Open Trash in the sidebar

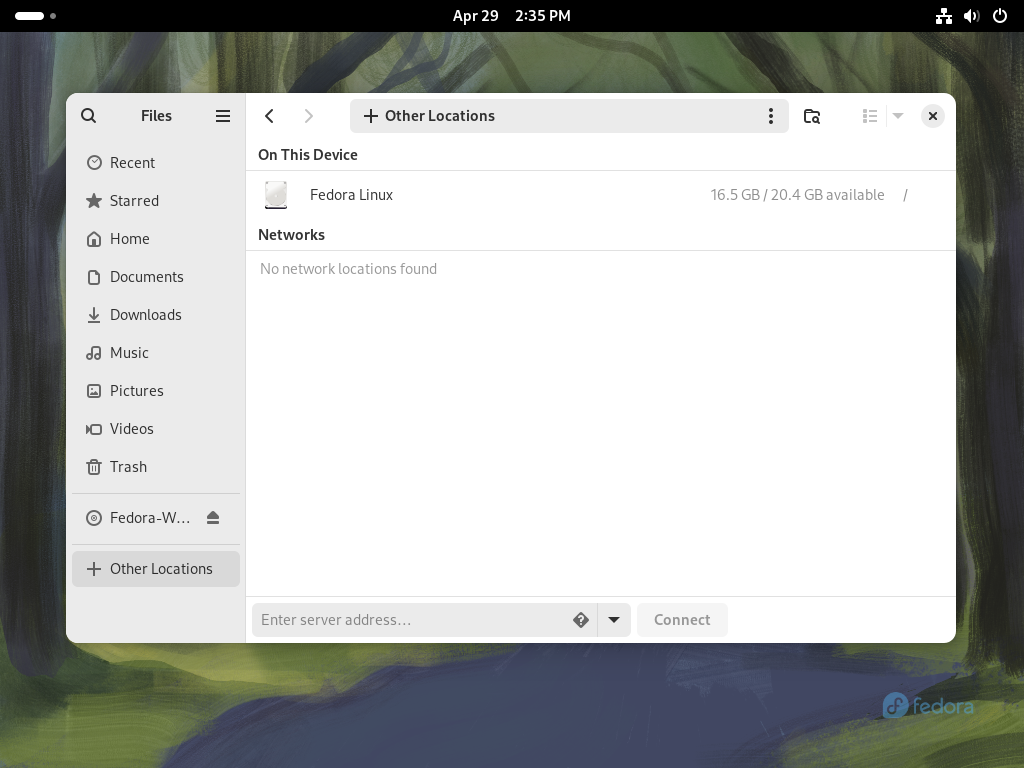click(156, 466)
